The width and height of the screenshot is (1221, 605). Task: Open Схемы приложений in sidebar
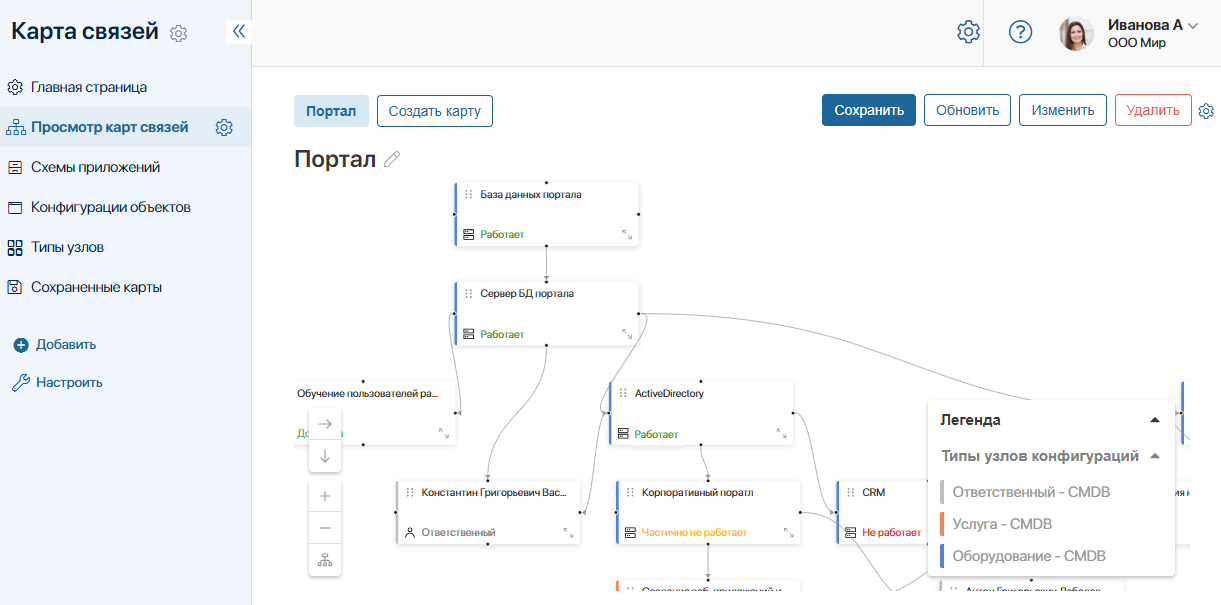(x=95, y=167)
